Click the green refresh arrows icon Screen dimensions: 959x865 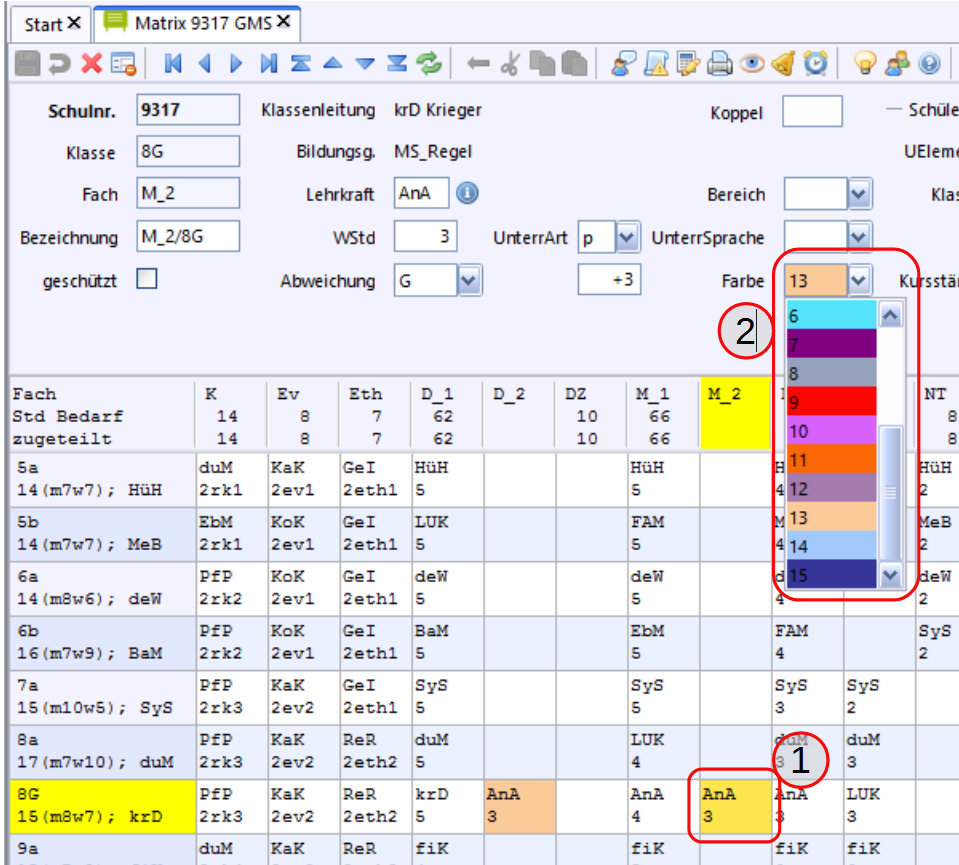pyautogui.click(x=429, y=63)
